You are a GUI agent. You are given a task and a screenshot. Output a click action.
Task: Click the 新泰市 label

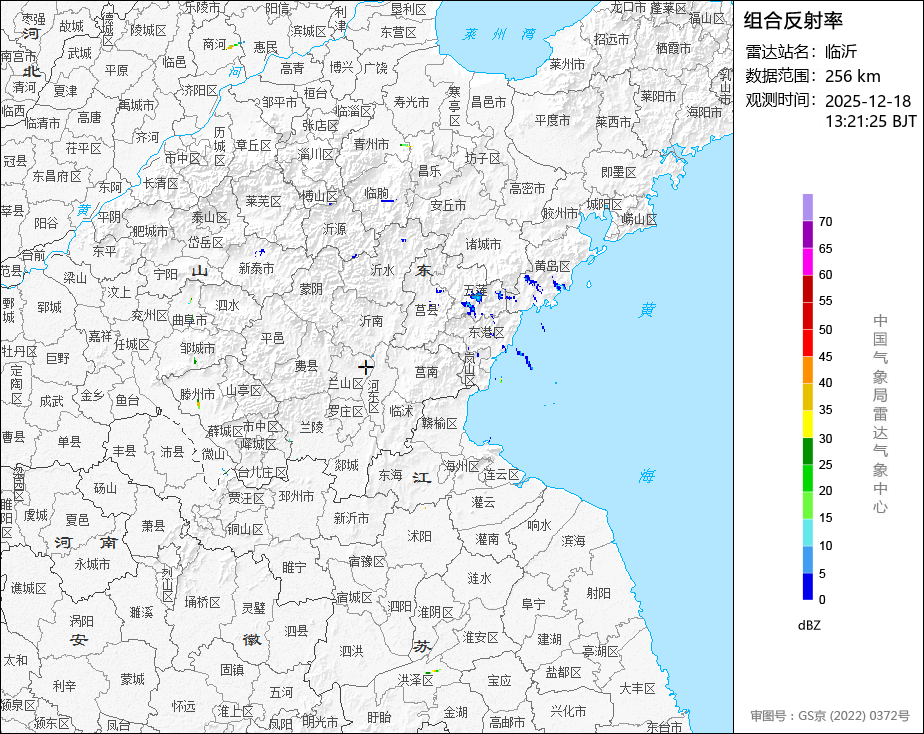pyautogui.click(x=256, y=269)
